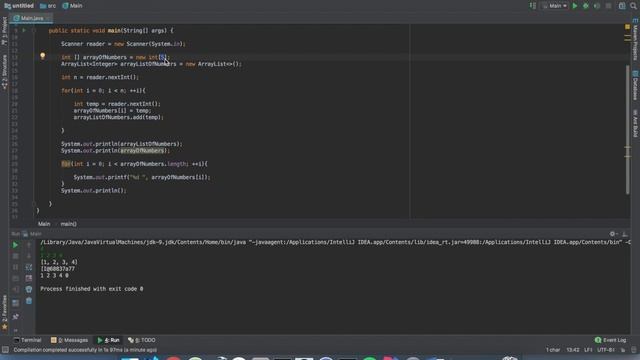Click Main in editor breadcrumbs
The image size is (640, 360).
[x=44, y=224]
